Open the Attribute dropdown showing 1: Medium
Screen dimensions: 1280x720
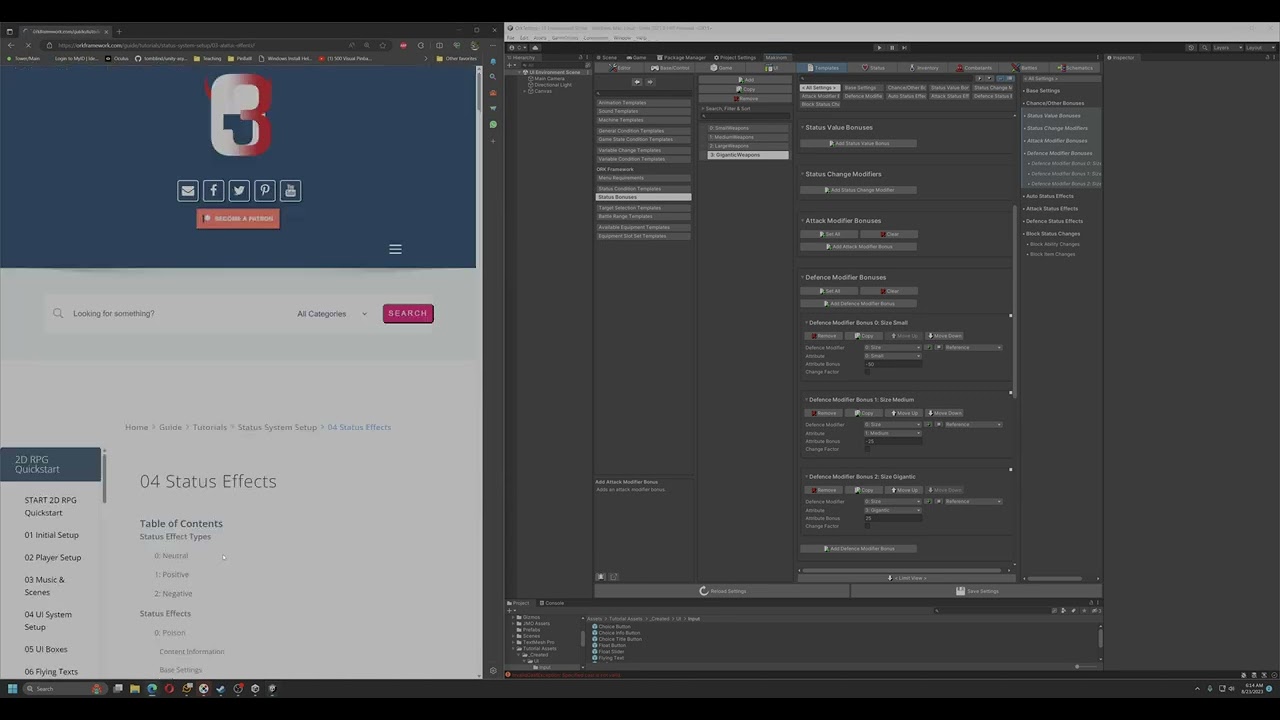[x=893, y=433]
